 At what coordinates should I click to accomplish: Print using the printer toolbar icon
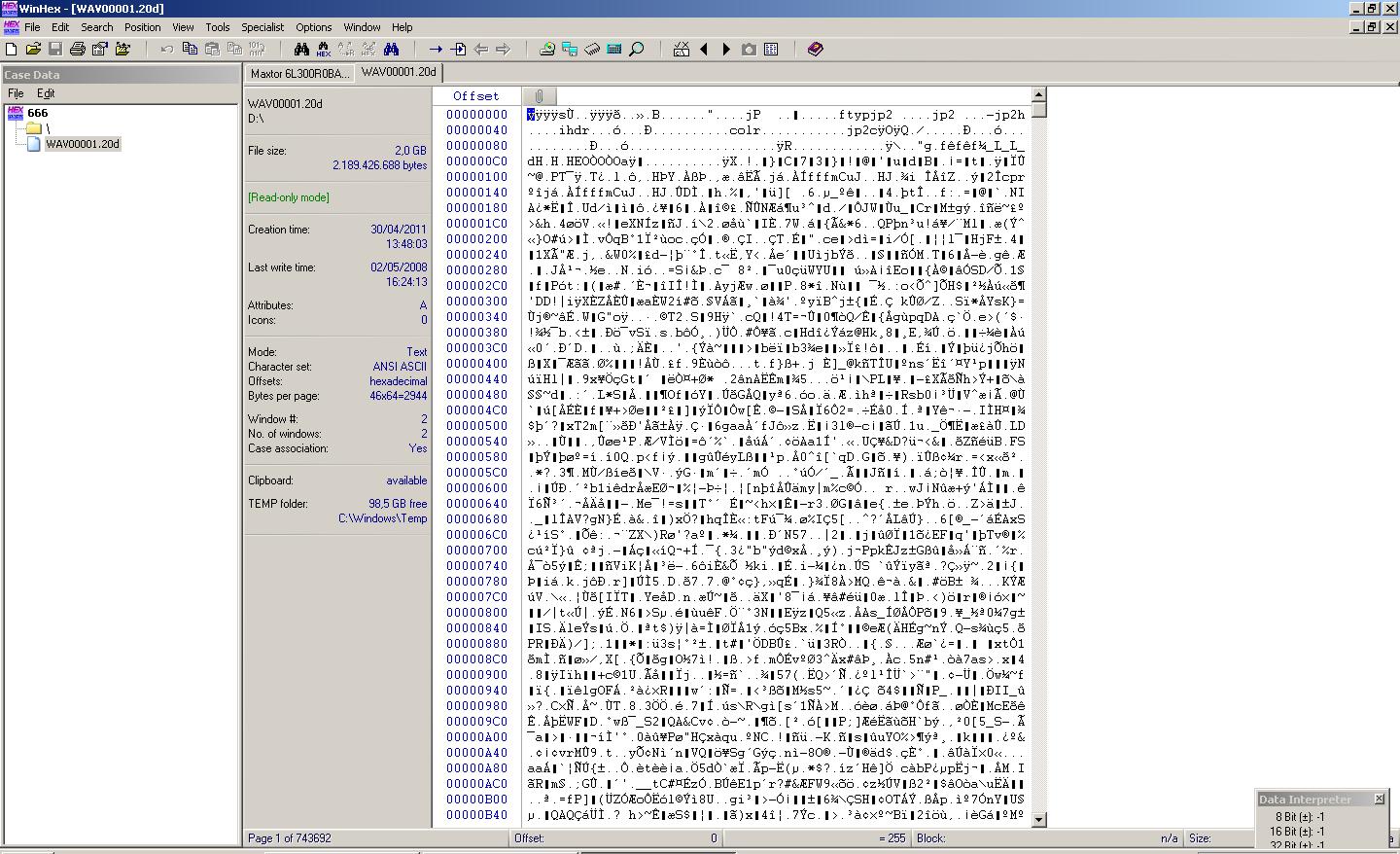pyautogui.click(x=78, y=49)
